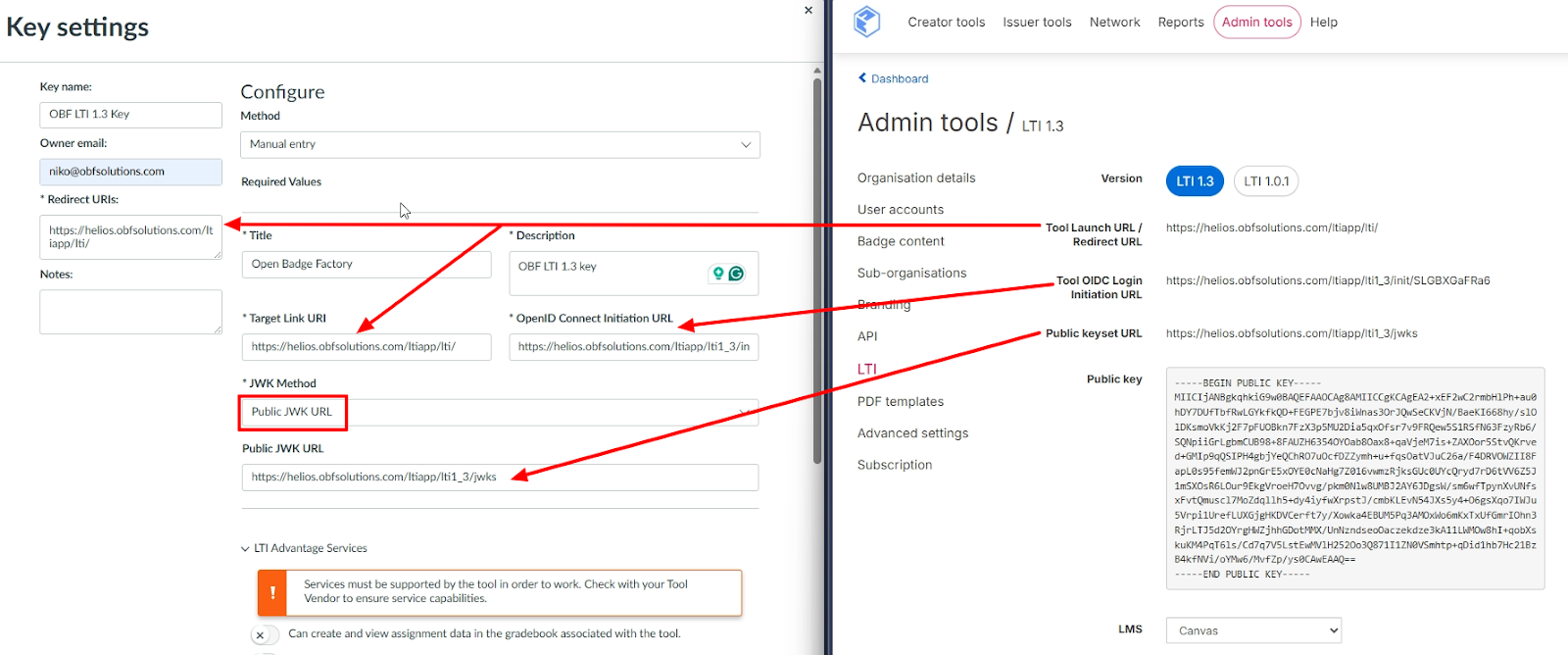Open the LMS dropdown showing Canvas
The height and width of the screenshot is (655, 1568).
point(1253,630)
